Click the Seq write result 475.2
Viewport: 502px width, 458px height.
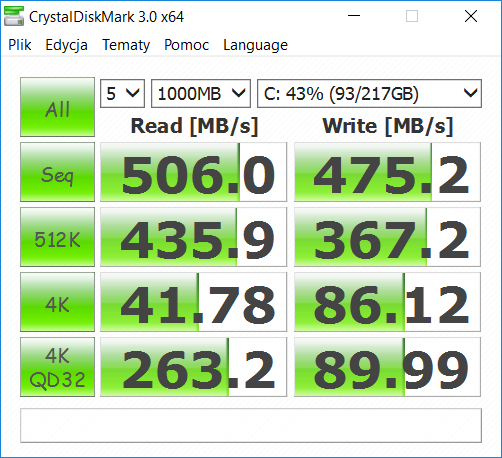pos(387,172)
